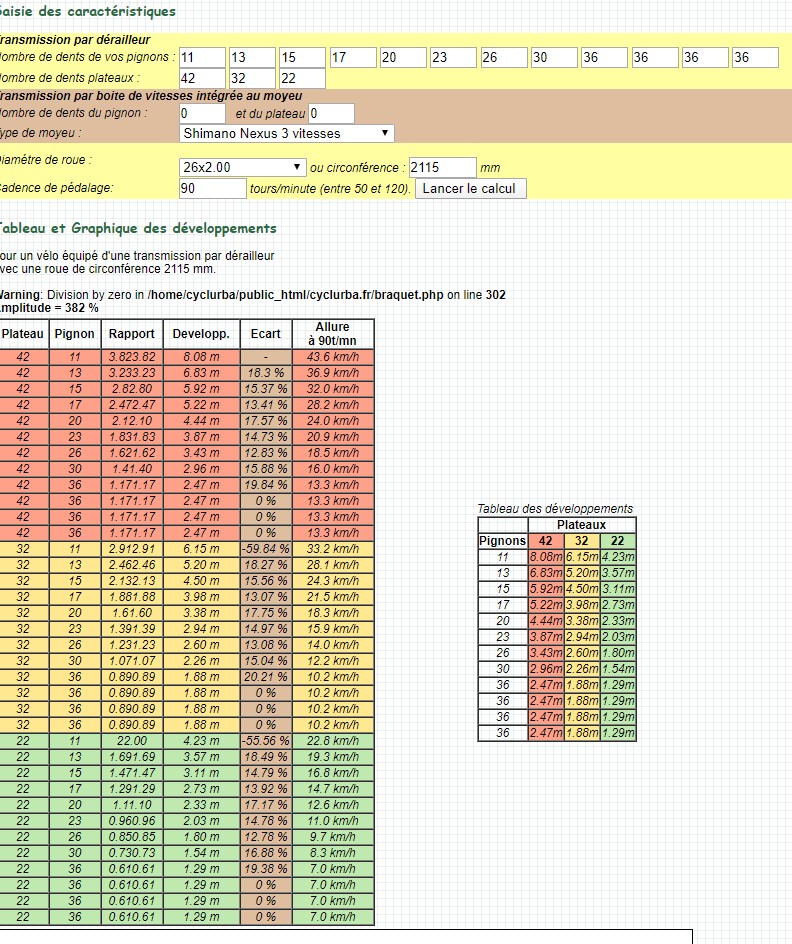792x944 pixels.
Task: Select the pignon input containing 15
Action: click(303, 58)
